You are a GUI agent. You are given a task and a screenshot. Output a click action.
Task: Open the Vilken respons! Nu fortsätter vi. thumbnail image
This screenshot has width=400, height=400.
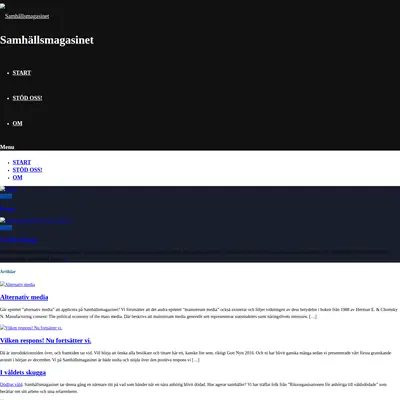pos(31,328)
